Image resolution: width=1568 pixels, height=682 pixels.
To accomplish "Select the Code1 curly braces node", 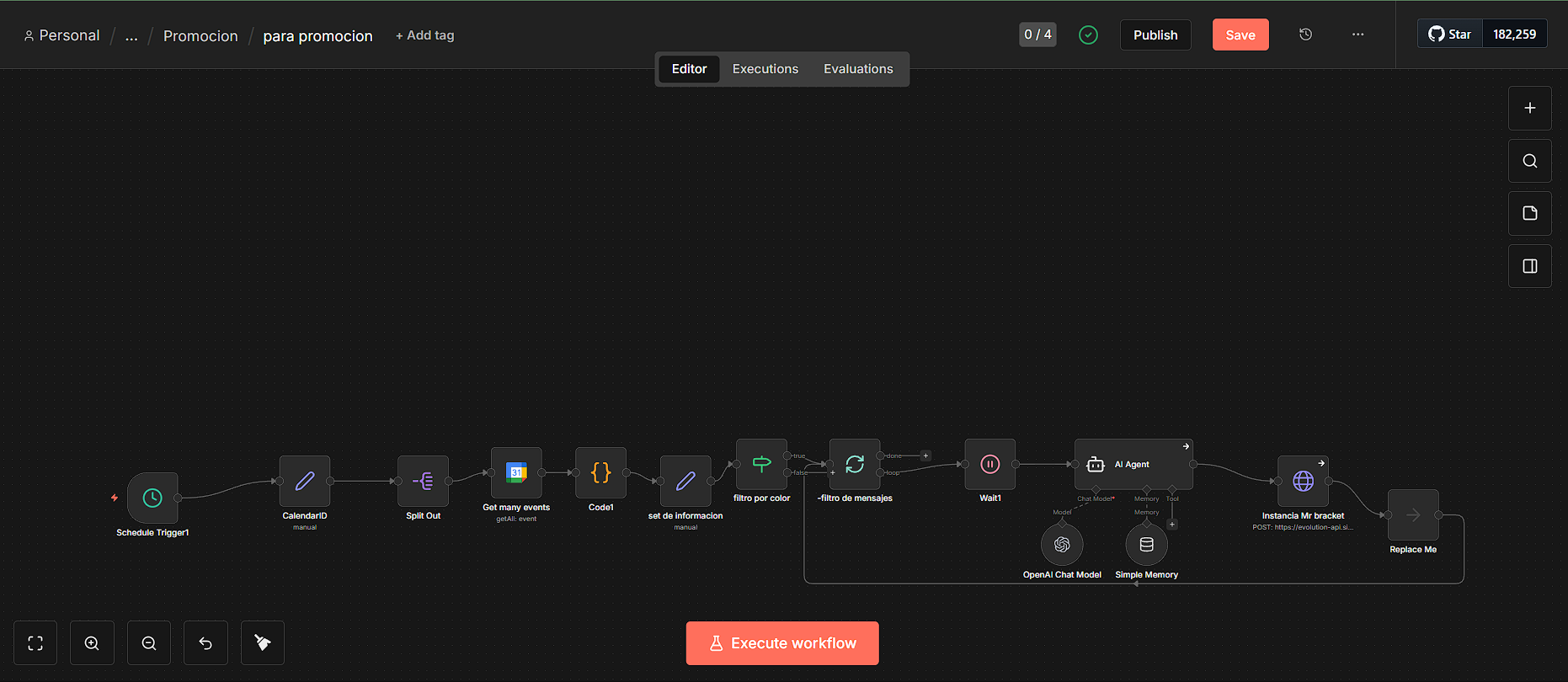I will click(x=600, y=472).
